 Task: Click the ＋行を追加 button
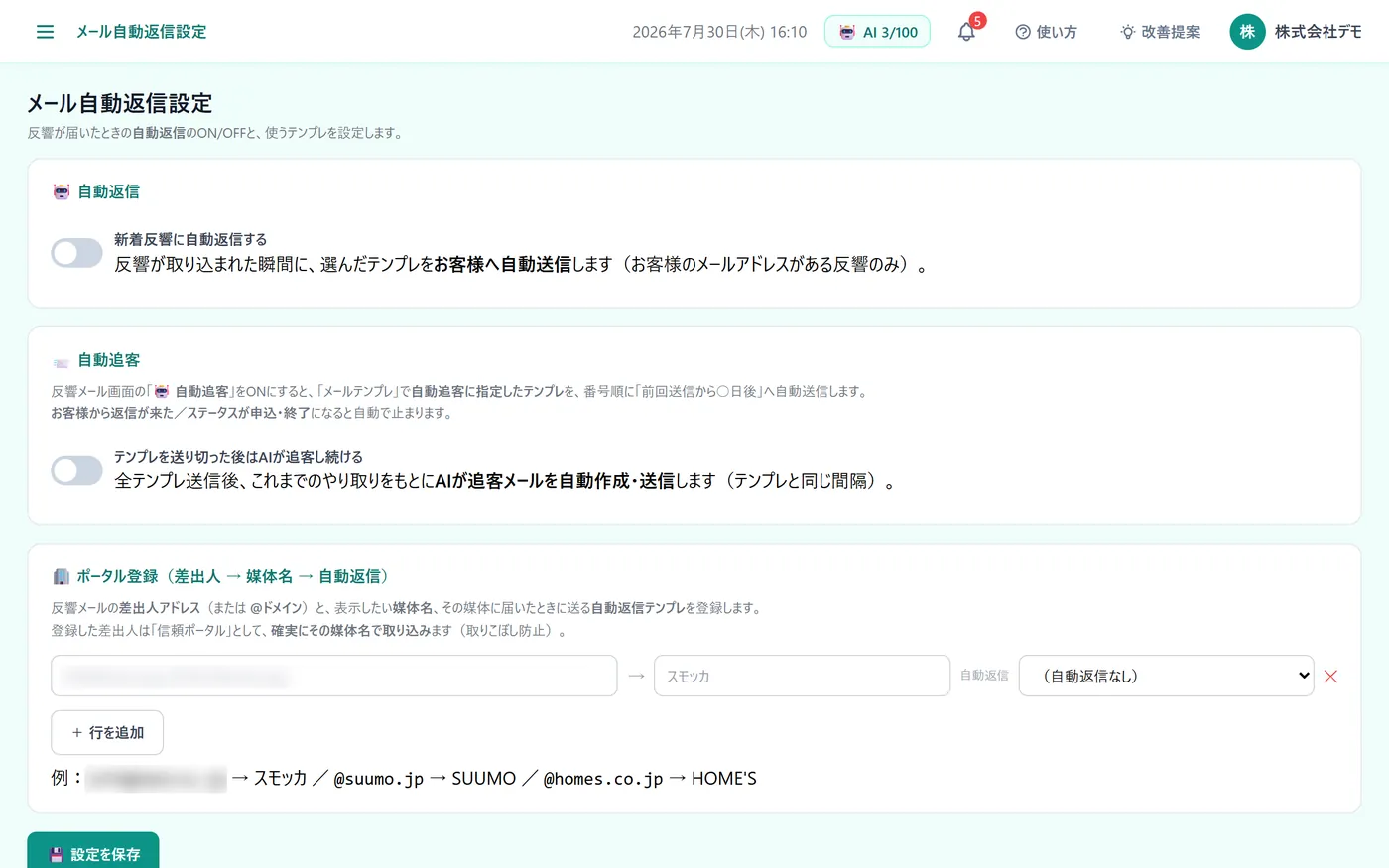point(107,732)
